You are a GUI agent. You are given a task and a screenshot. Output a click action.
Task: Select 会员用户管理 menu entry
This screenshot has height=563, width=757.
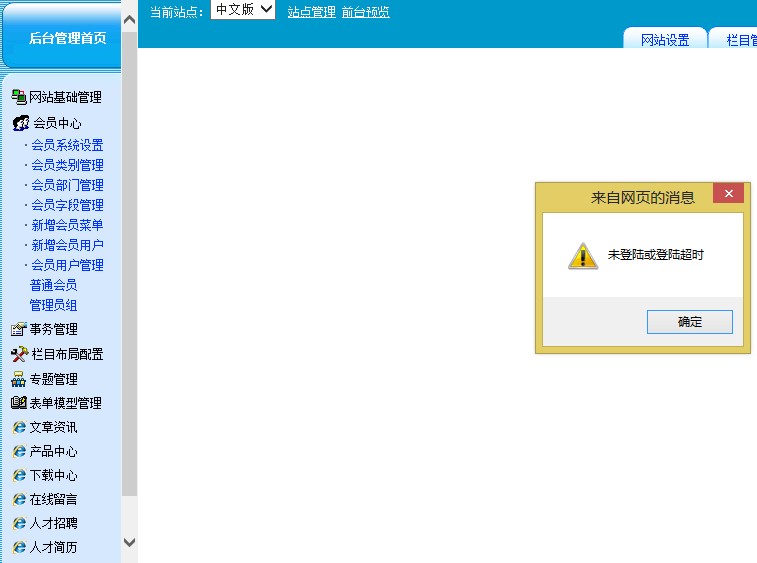point(67,265)
